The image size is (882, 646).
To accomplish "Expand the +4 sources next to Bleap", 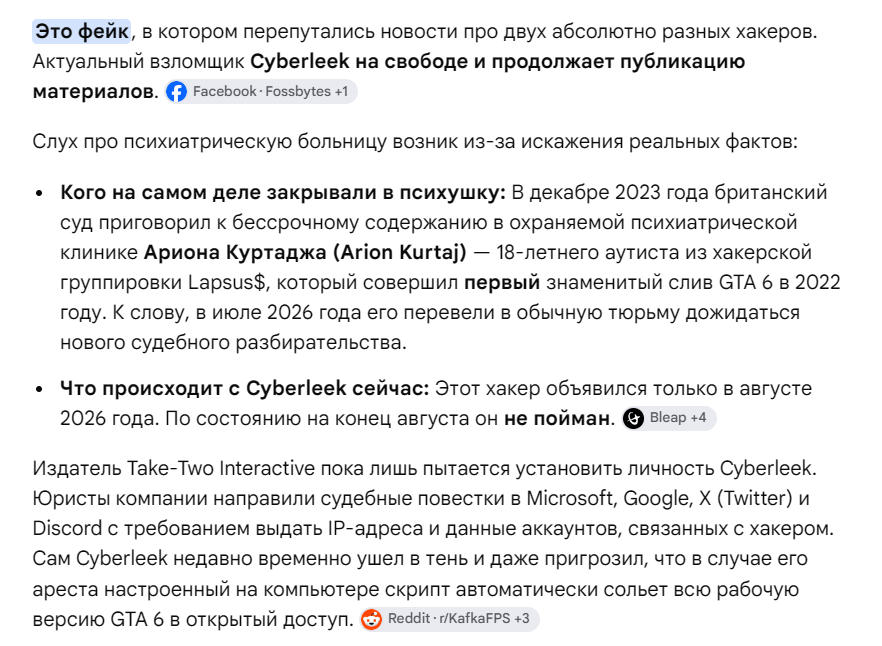I will (x=698, y=418).
